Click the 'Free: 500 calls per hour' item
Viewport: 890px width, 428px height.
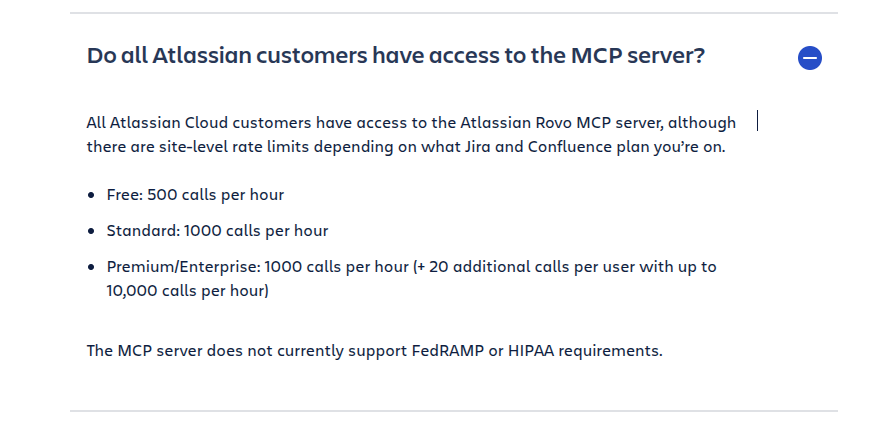pyautogui.click(x=195, y=195)
